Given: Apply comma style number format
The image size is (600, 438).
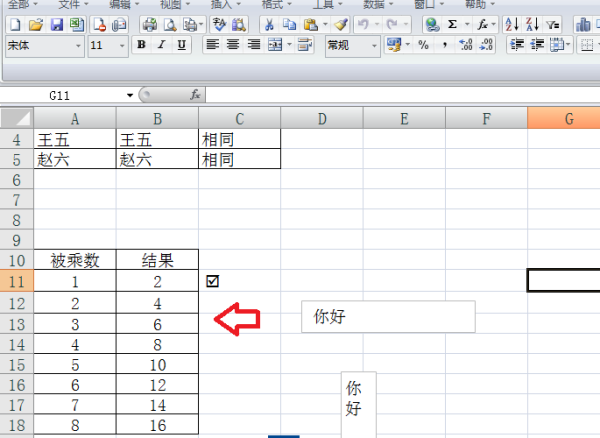Looking at the screenshot, I should [445, 46].
